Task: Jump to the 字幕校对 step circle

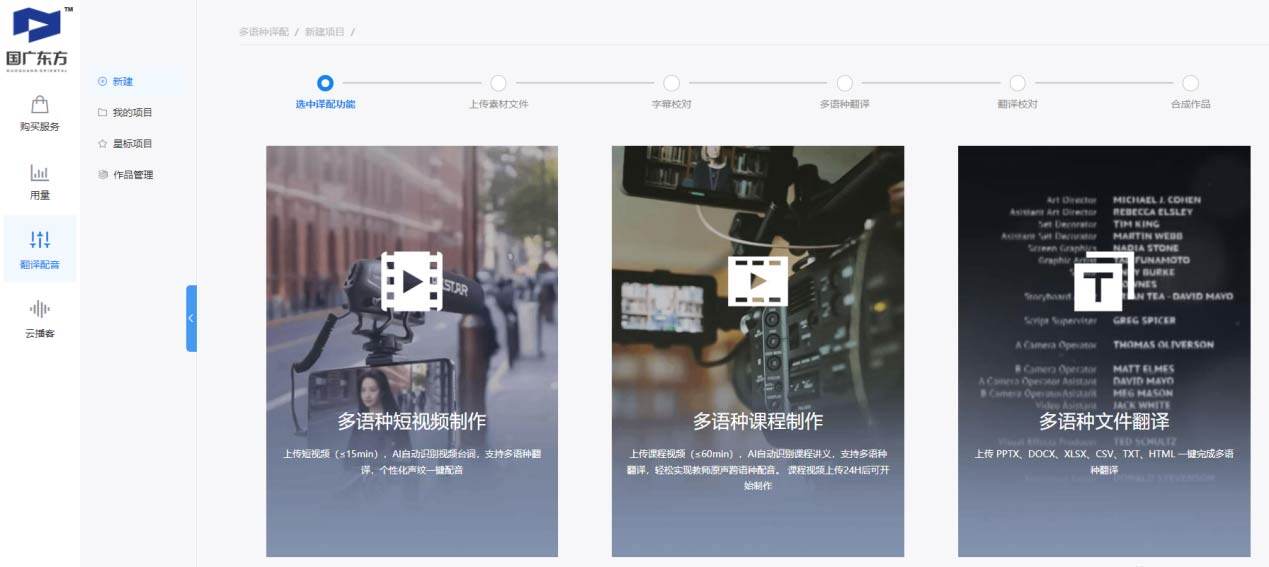Action: (x=671, y=83)
